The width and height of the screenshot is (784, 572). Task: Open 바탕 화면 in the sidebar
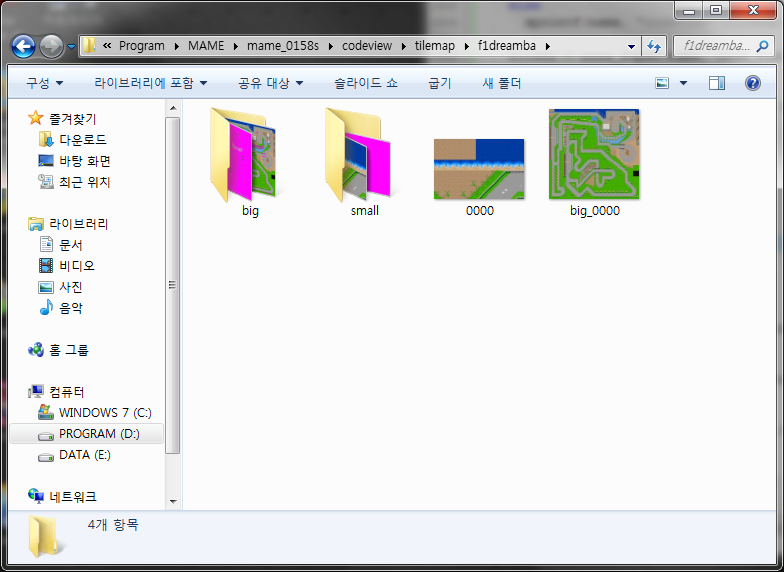coord(84,161)
